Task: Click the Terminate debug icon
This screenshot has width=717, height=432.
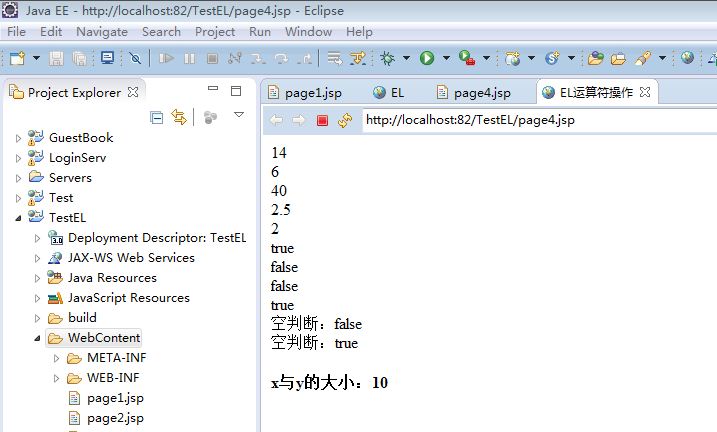Action: (212, 59)
